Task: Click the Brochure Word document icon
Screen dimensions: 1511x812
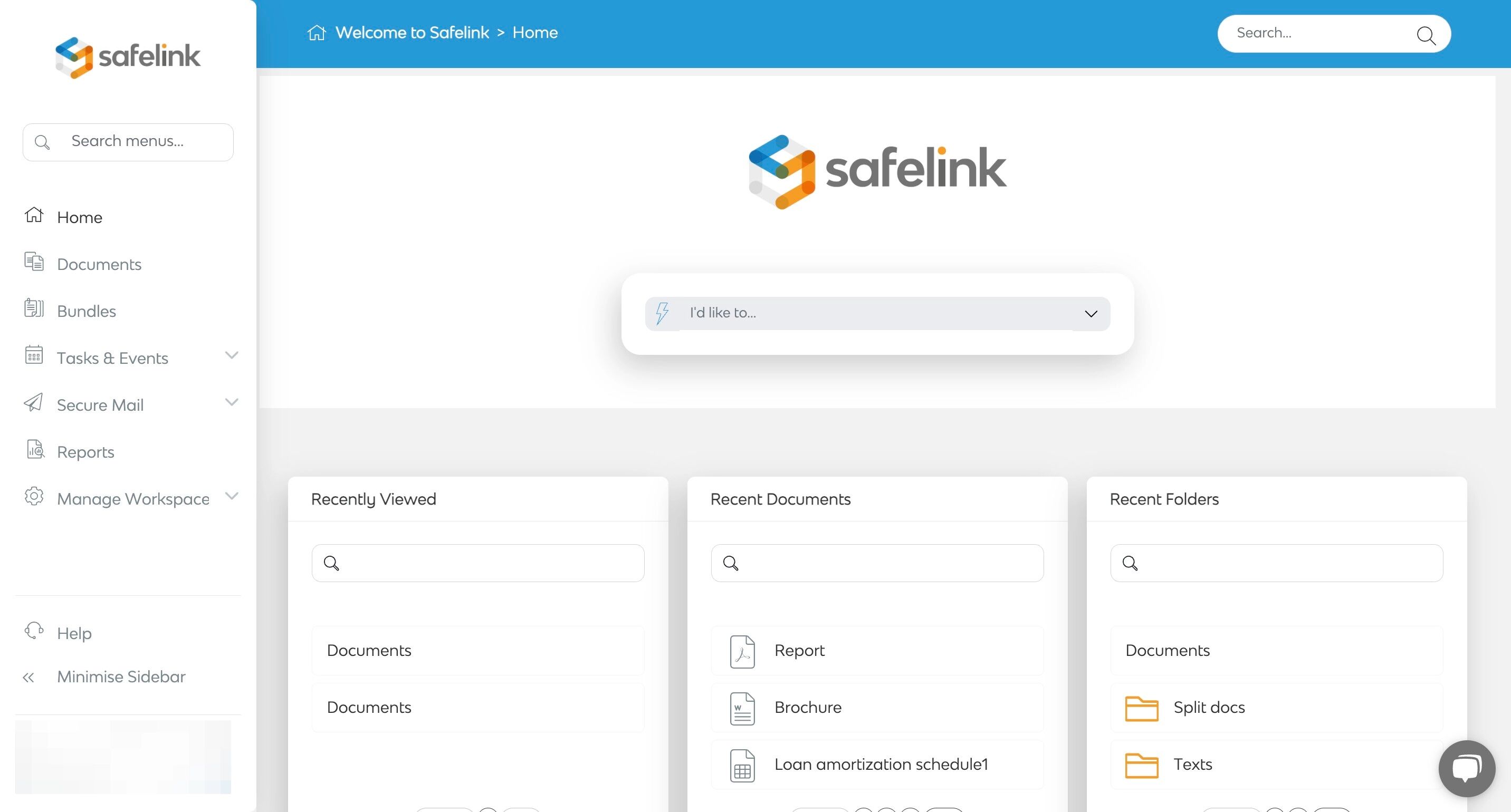Action: click(x=742, y=708)
